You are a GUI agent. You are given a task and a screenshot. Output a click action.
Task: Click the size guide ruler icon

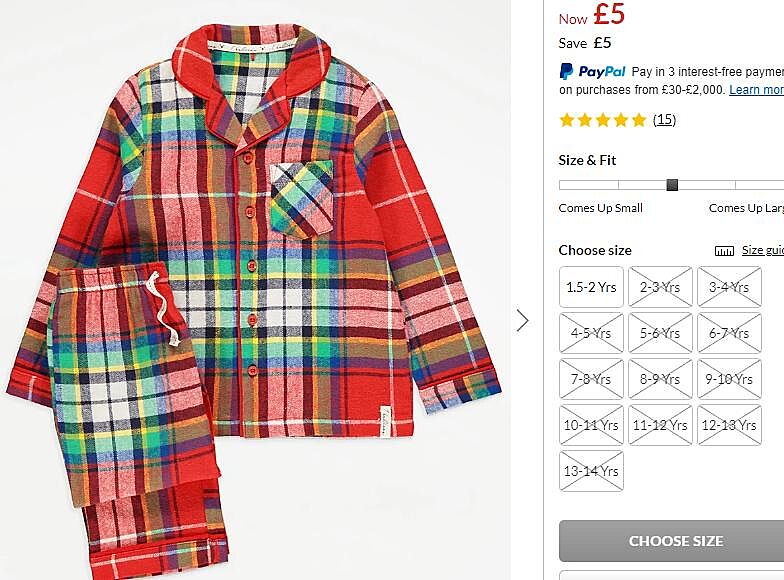click(x=725, y=251)
